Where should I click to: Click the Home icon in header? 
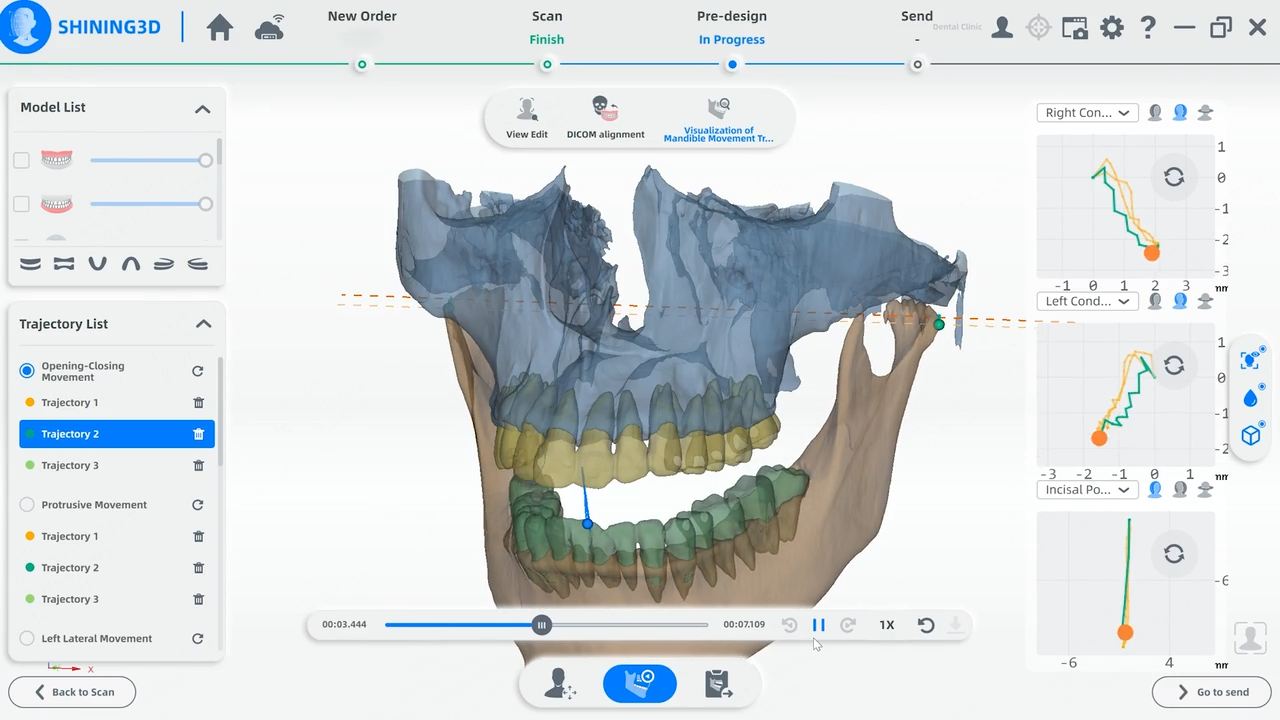pos(220,28)
